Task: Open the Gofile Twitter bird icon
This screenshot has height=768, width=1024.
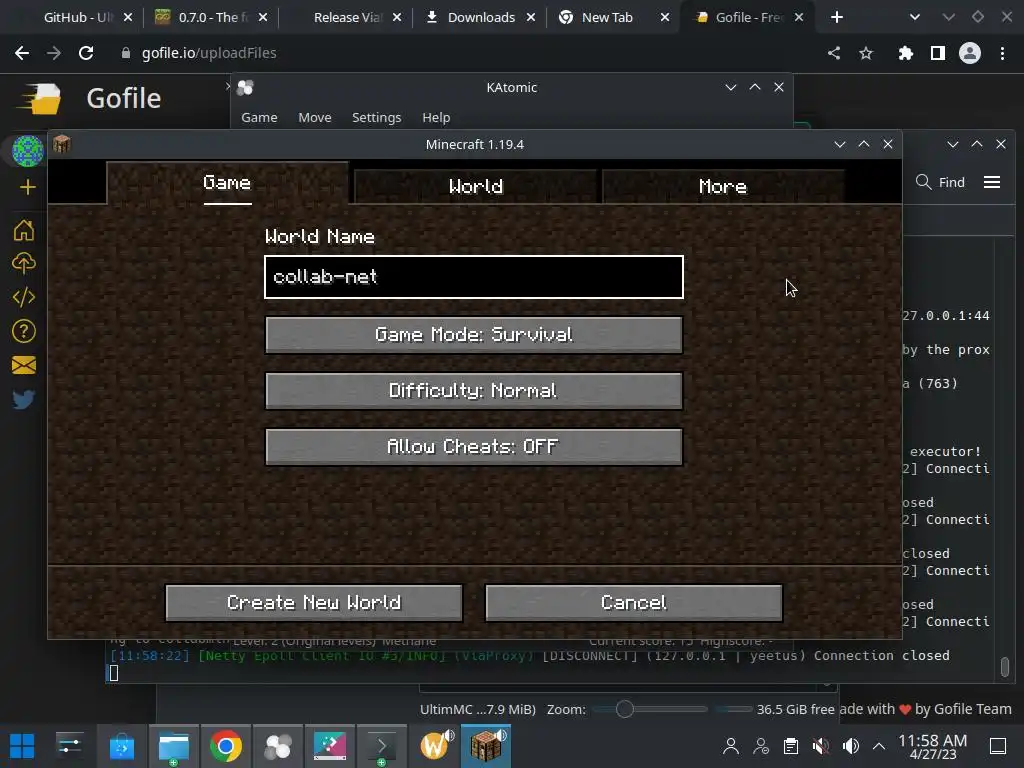Action: (24, 399)
